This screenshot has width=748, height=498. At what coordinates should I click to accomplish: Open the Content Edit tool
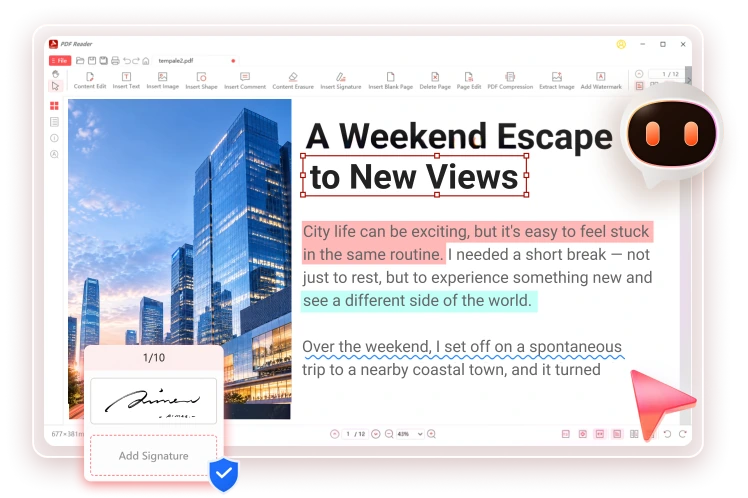tap(90, 81)
